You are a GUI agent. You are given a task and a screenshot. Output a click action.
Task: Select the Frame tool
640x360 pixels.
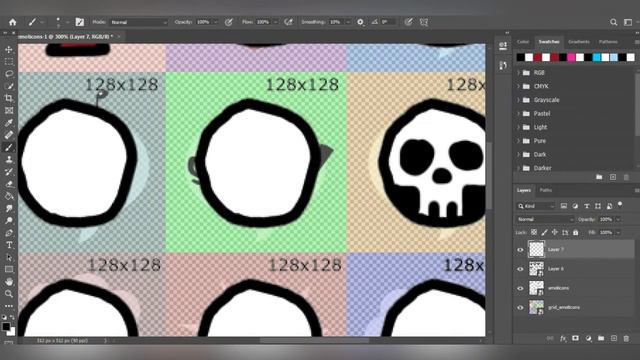[9, 111]
